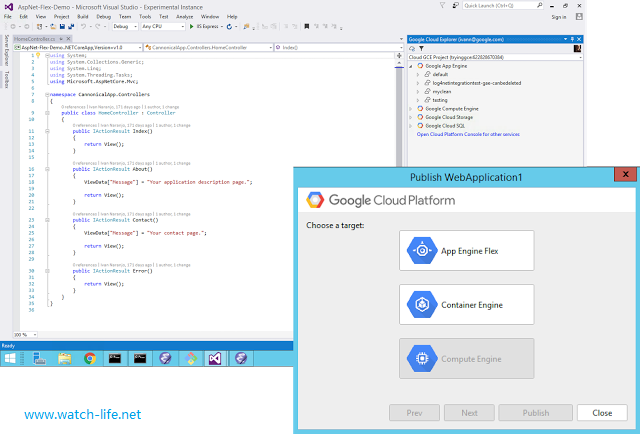Screen dimensions: 640x434
Task: Open the HomeController class navigation dropdown
Action: (x=209, y=47)
